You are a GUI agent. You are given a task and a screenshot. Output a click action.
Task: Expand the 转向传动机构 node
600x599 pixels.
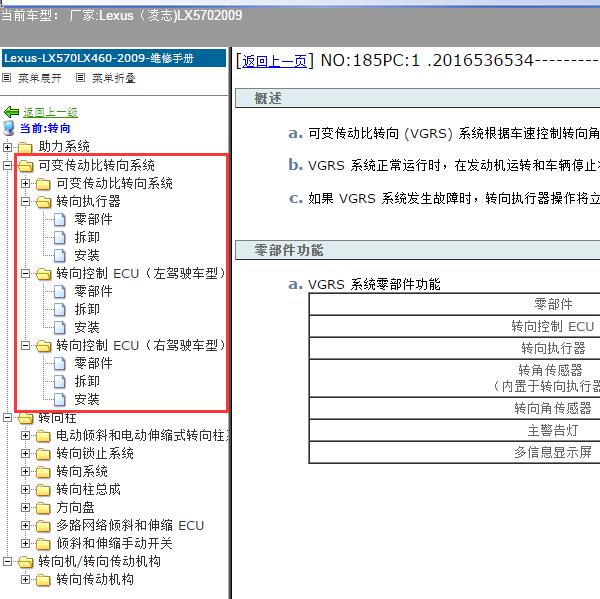coord(25,579)
